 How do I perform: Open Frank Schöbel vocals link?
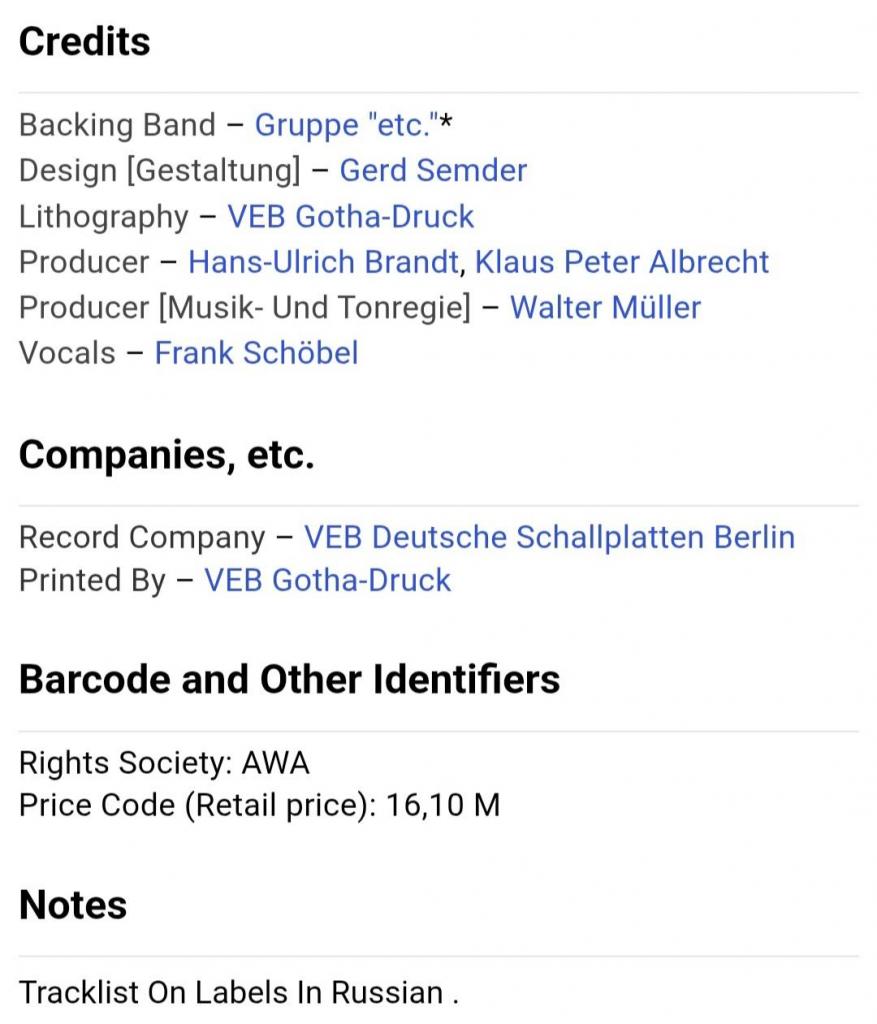(256, 352)
